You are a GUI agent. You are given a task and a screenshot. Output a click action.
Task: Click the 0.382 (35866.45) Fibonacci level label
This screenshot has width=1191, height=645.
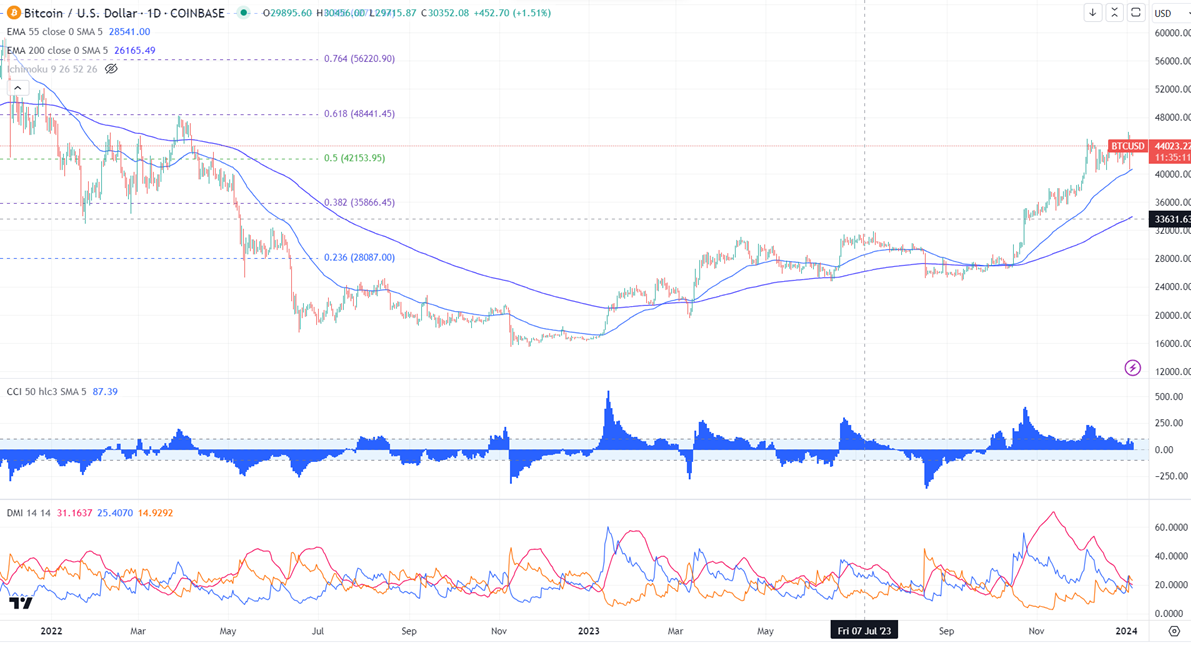(x=359, y=203)
